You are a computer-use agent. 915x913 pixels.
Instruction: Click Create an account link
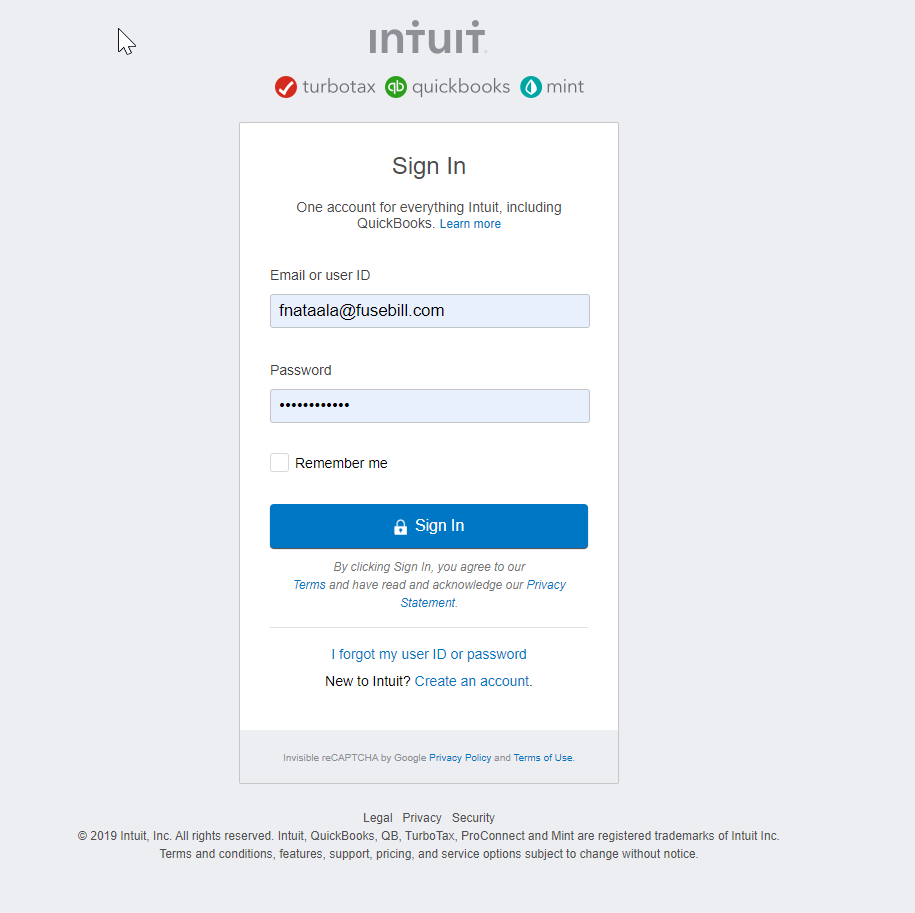coord(472,681)
